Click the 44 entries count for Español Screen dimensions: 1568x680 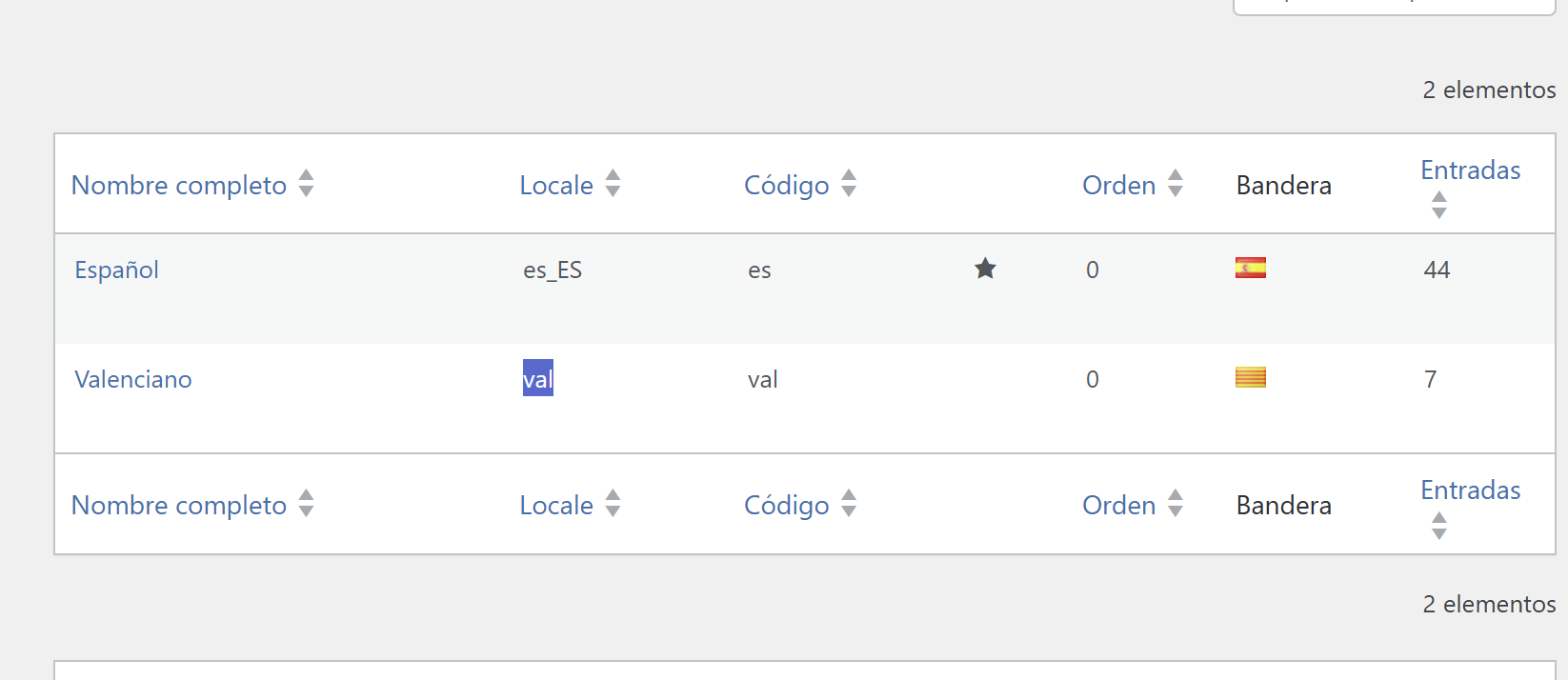click(1437, 270)
